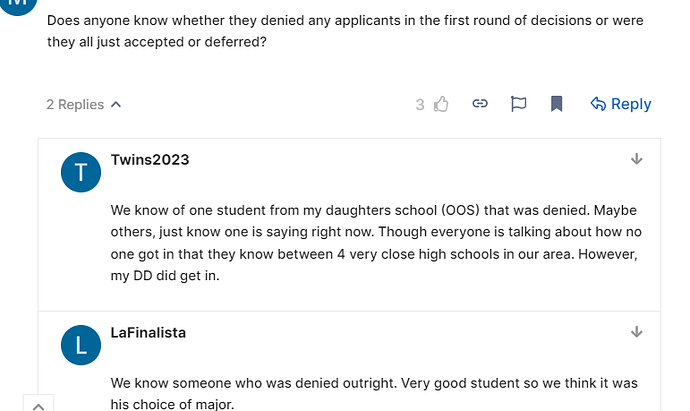The height and width of the screenshot is (411, 690).
Task: Toggle bookmark on this post
Action: click(557, 104)
